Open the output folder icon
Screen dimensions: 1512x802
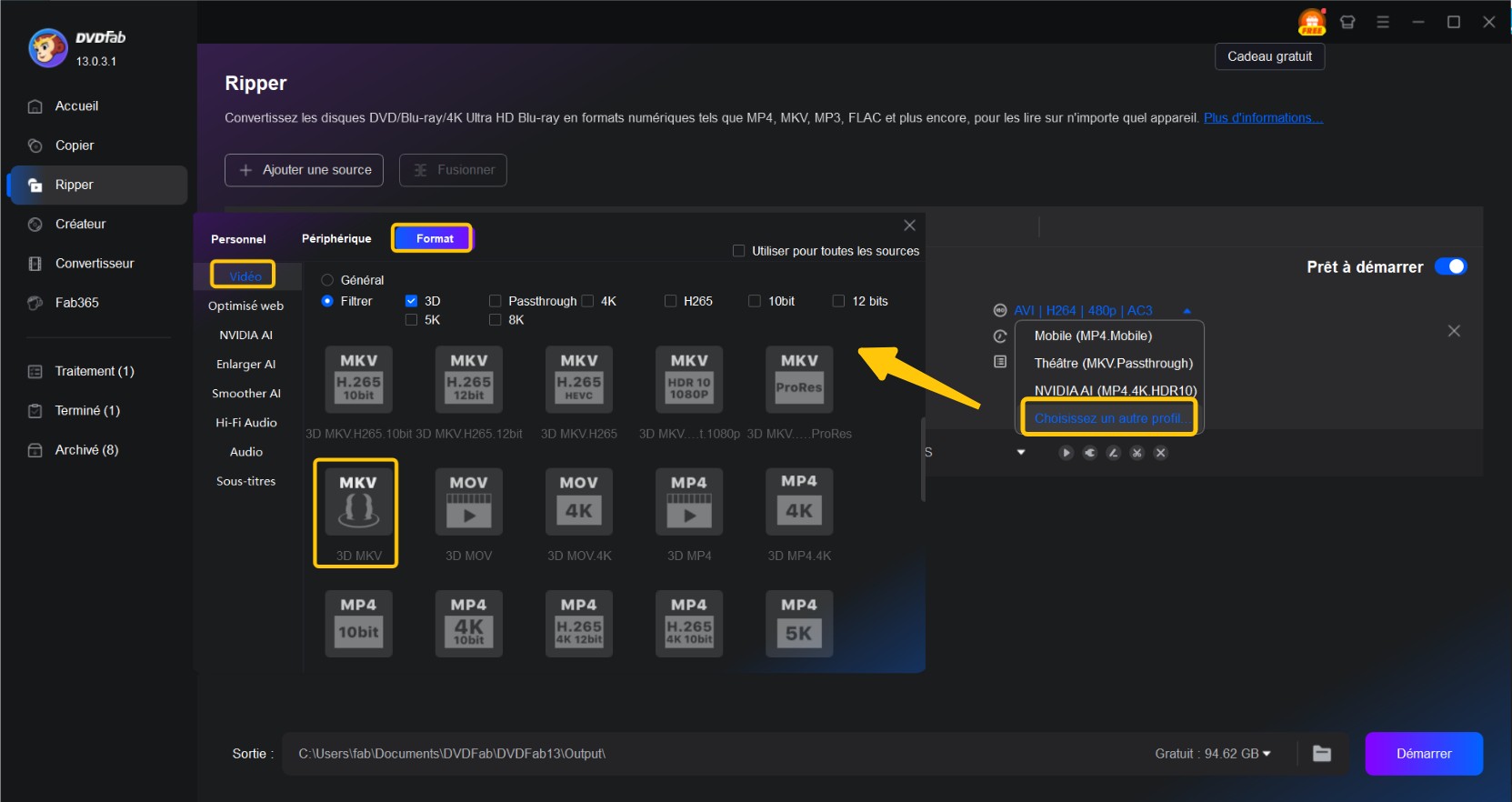[1322, 754]
